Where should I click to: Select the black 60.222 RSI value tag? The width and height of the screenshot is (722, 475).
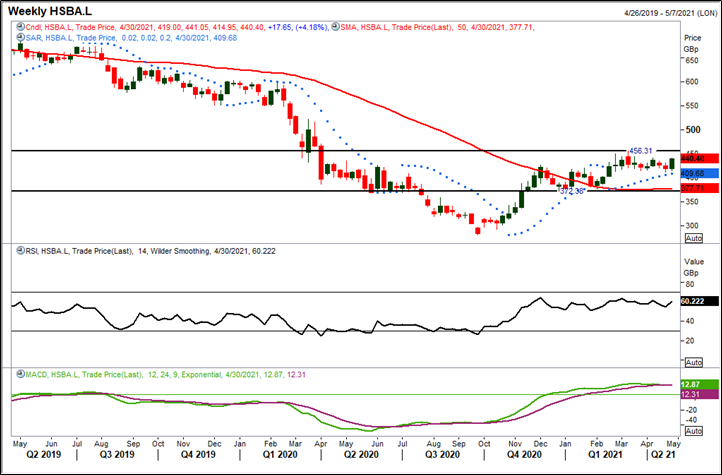699,301
